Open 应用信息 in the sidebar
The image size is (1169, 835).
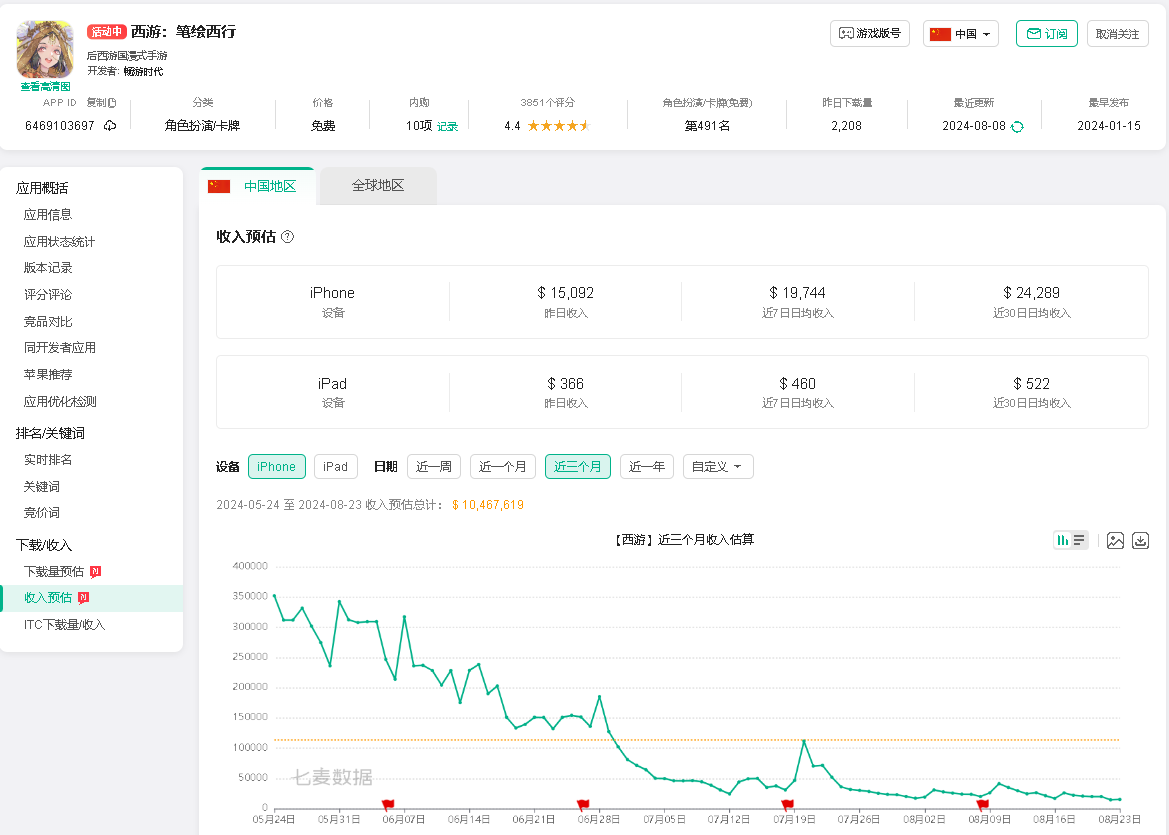click(48, 215)
